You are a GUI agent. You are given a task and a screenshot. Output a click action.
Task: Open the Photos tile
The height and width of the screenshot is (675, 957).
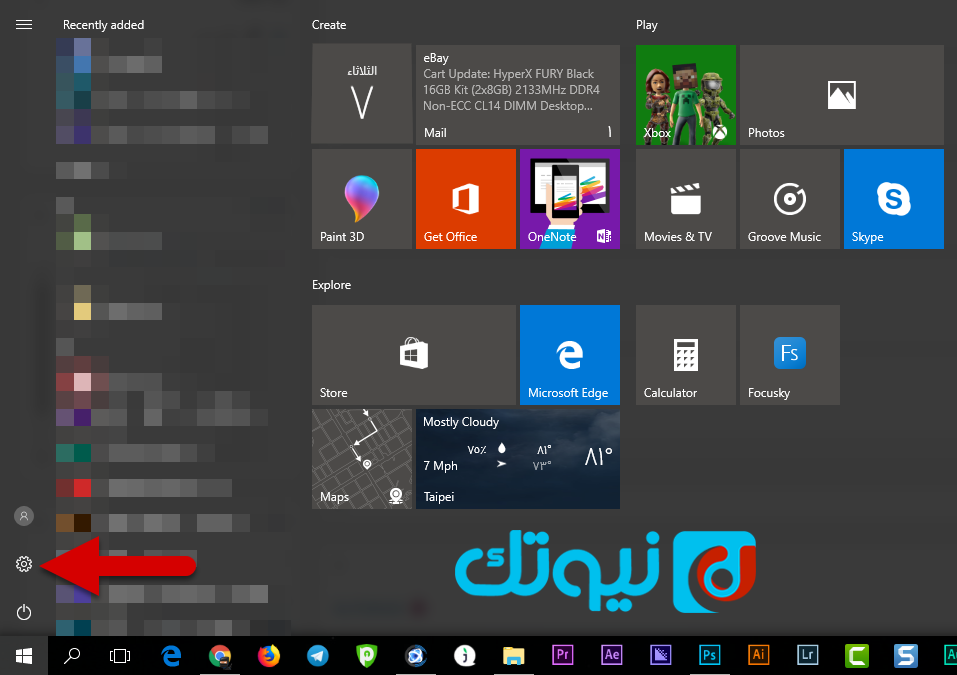[x=842, y=94]
